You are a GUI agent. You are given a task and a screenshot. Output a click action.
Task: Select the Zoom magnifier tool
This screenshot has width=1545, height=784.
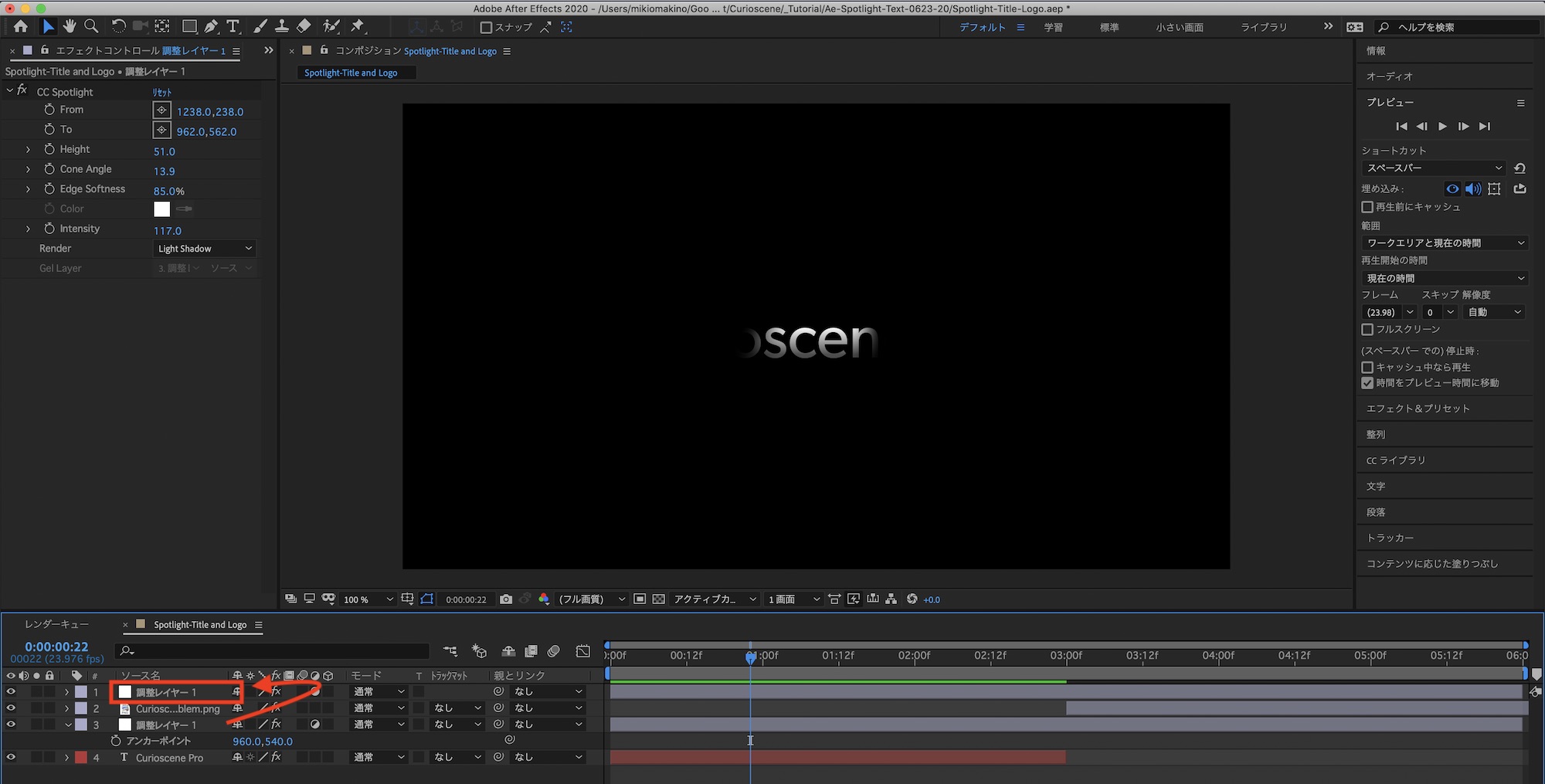click(91, 26)
